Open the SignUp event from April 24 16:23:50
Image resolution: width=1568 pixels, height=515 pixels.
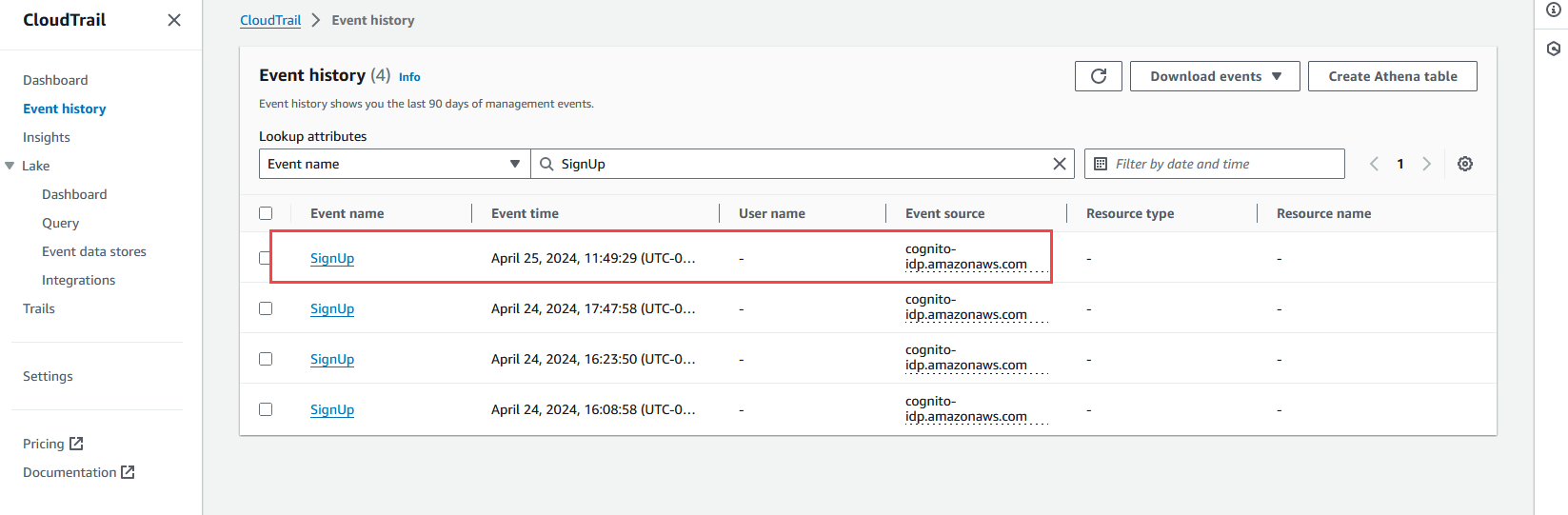[332, 359]
